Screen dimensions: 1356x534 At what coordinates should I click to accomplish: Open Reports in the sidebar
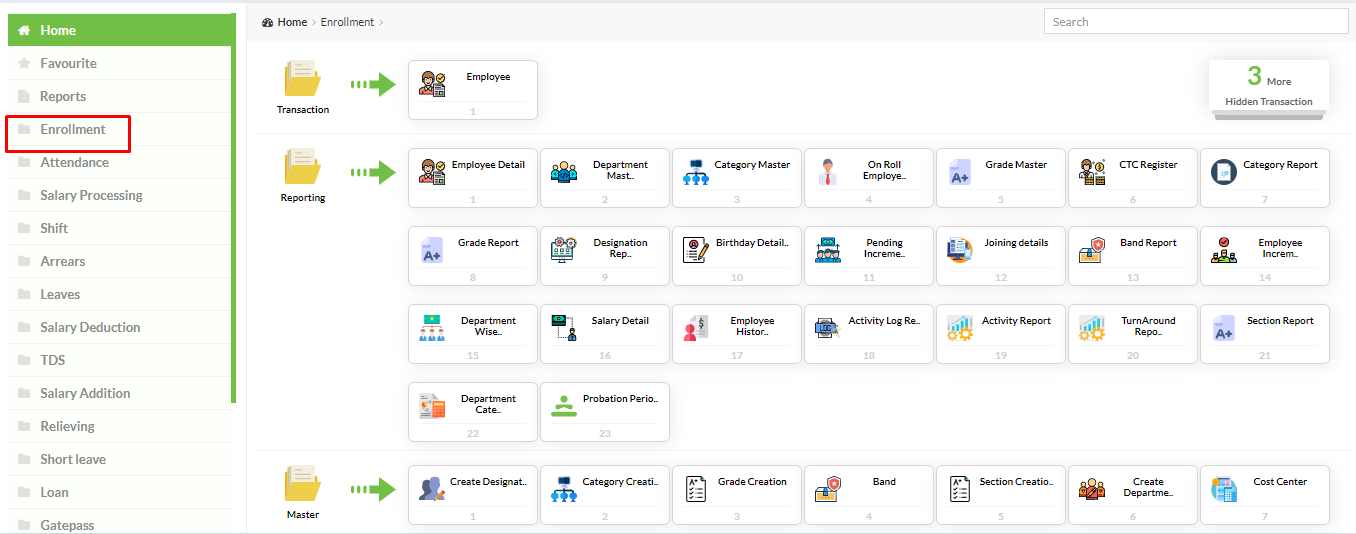119,96
